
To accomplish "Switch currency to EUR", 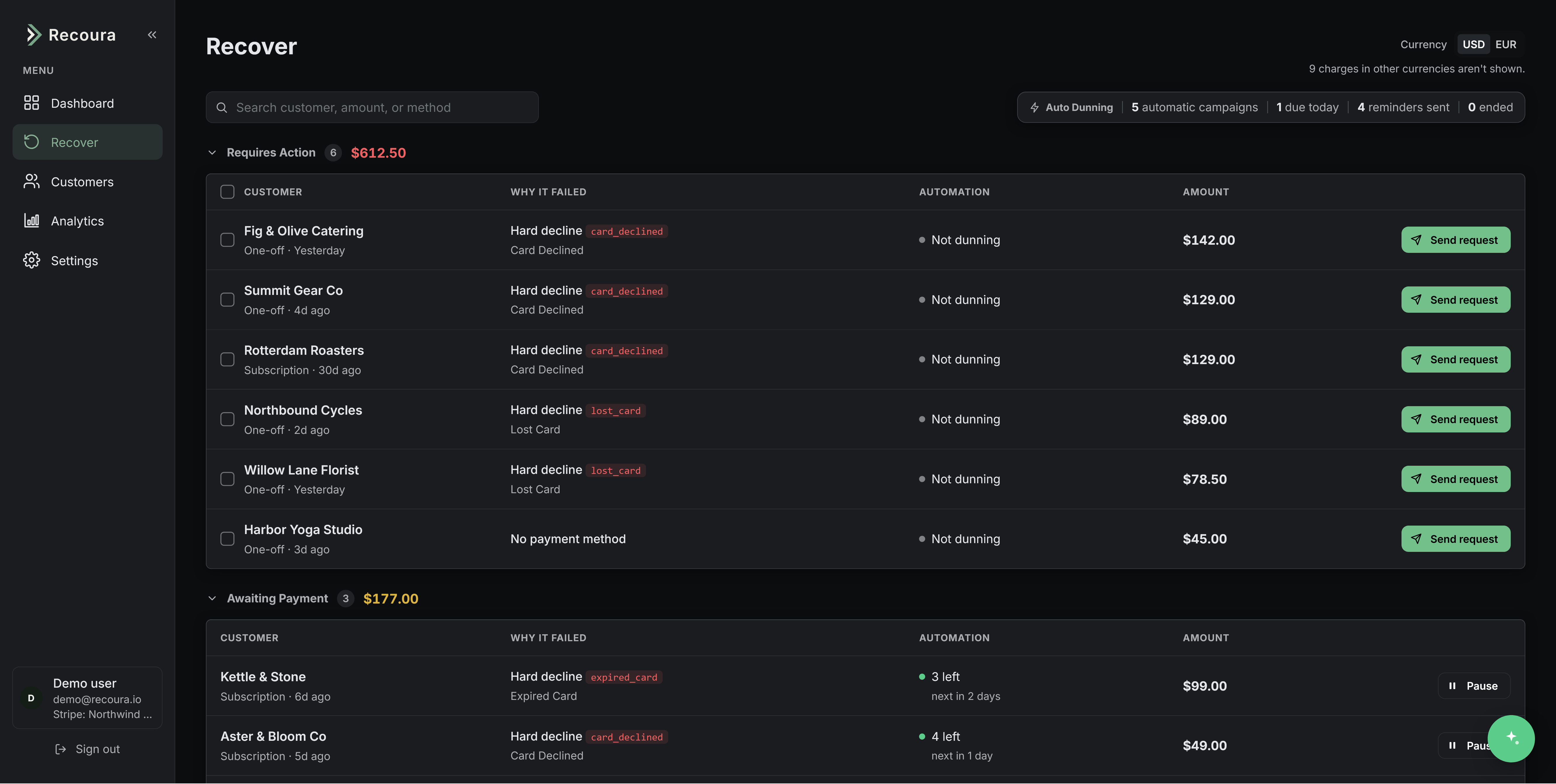I will click(1505, 44).
